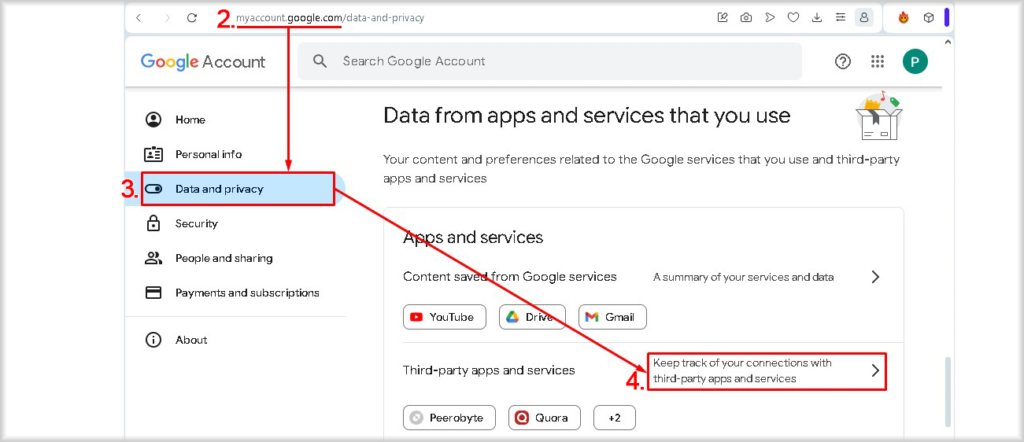Open the Peerobyte chip

449,418
